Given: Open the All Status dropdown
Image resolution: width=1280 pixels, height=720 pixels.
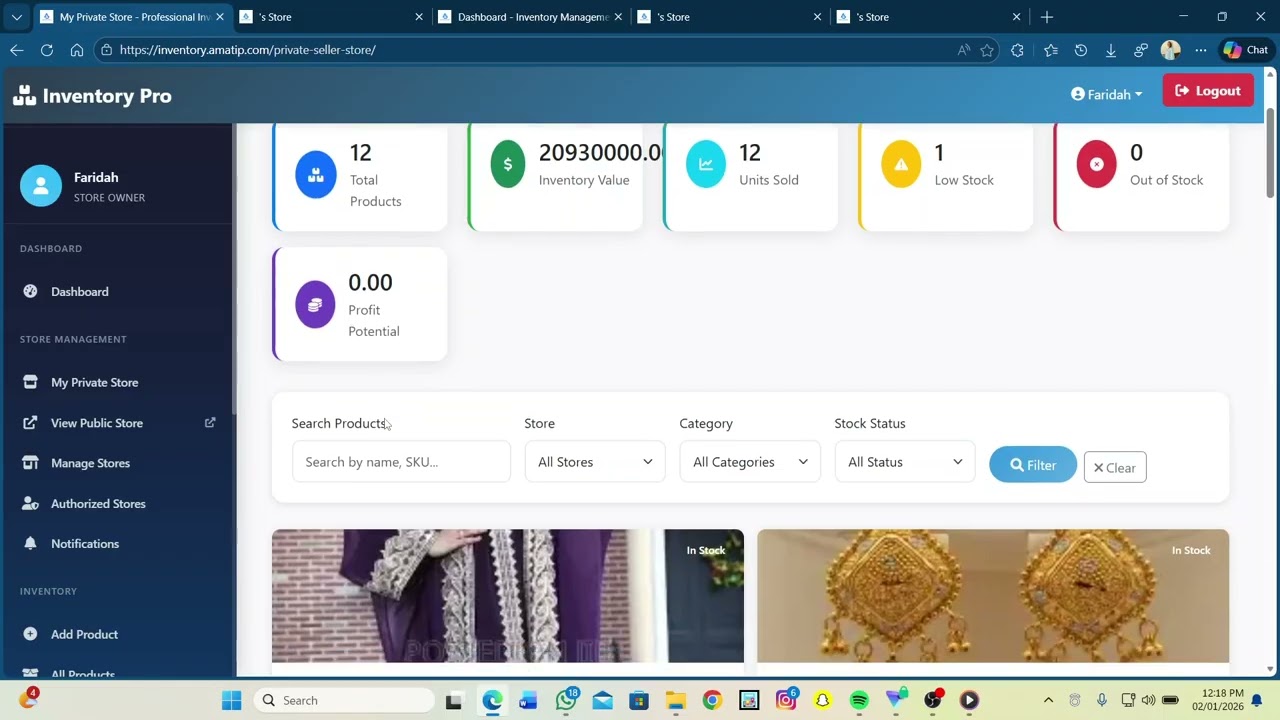Looking at the screenshot, I should tap(905, 462).
